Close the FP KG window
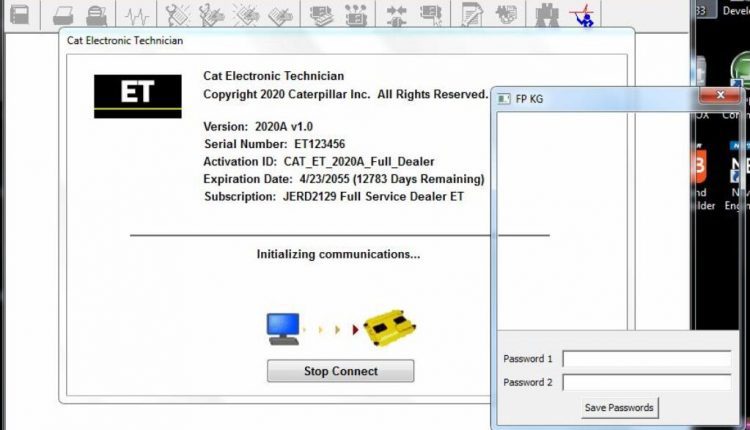This screenshot has height=430, width=750. point(720,95)
